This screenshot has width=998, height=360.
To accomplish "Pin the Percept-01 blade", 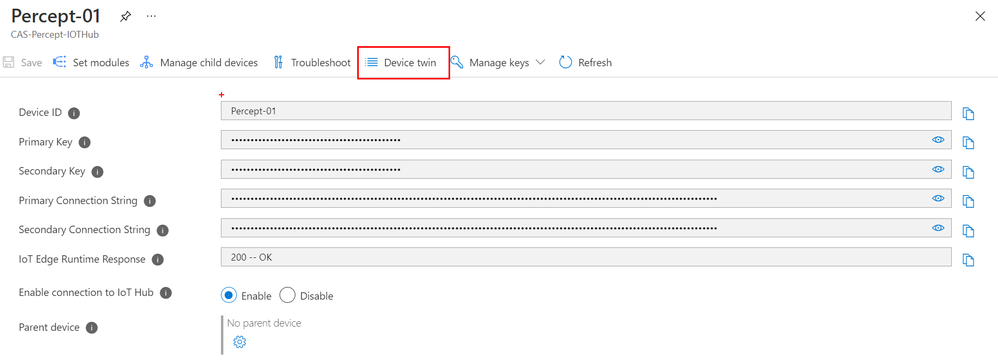I will [x=126, y=17].
